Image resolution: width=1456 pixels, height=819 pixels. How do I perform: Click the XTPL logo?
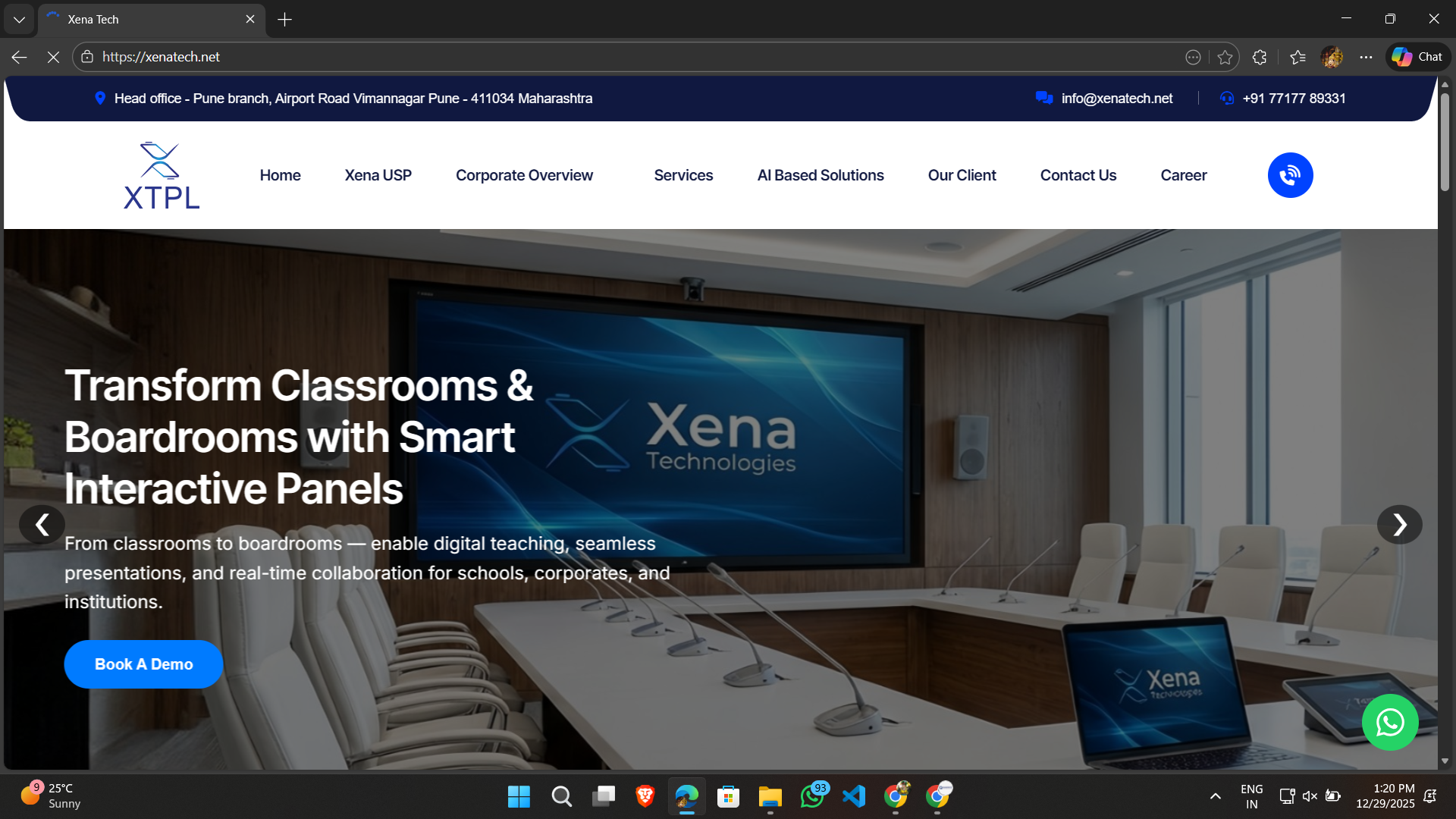click(162, 175)
